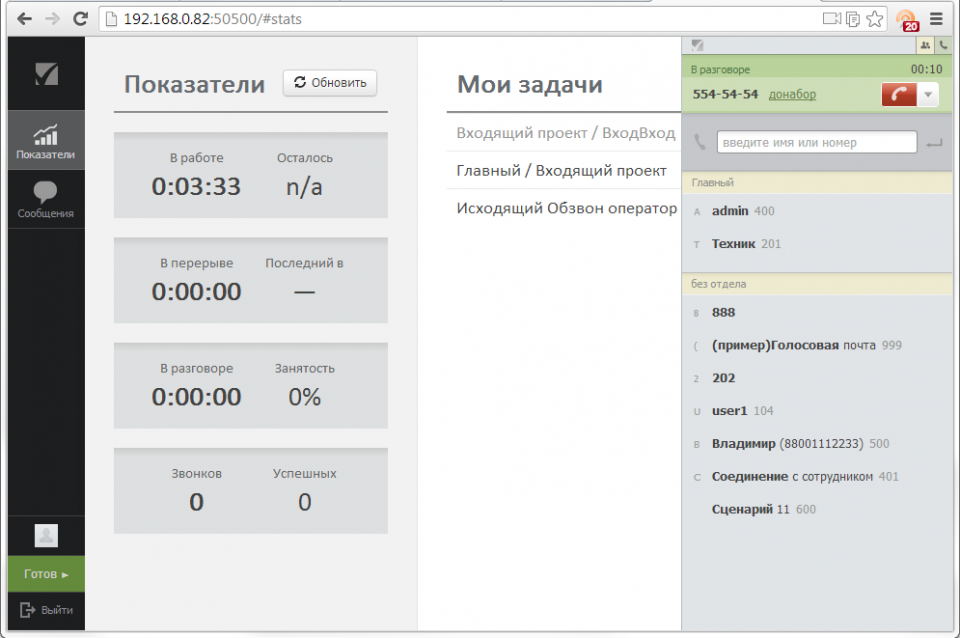Switch to contacts list panel icon
The width and height of the screenshot is (960, 638).
[925, 45]
